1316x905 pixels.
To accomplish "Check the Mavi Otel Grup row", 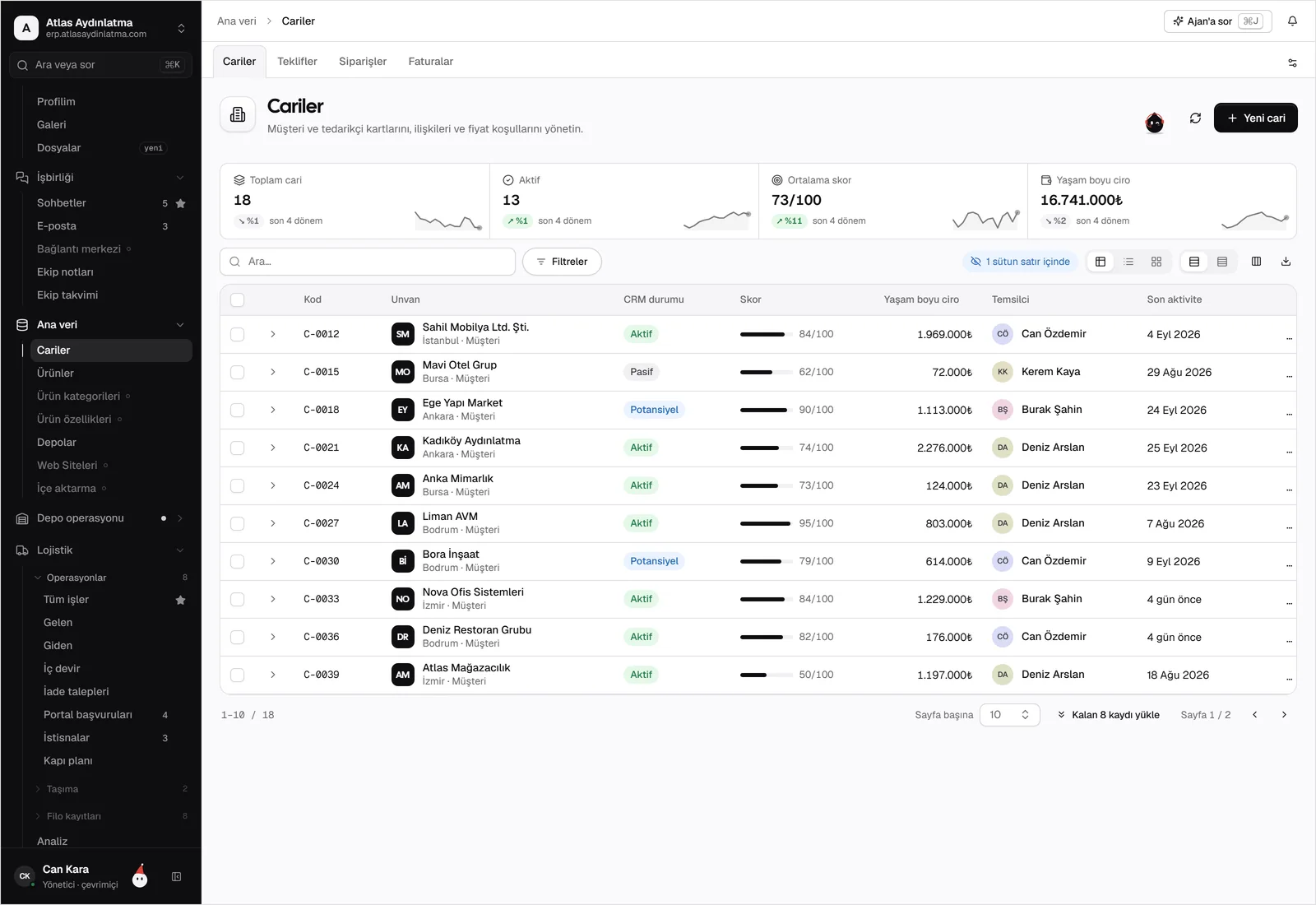I will (x=238, y=373).
